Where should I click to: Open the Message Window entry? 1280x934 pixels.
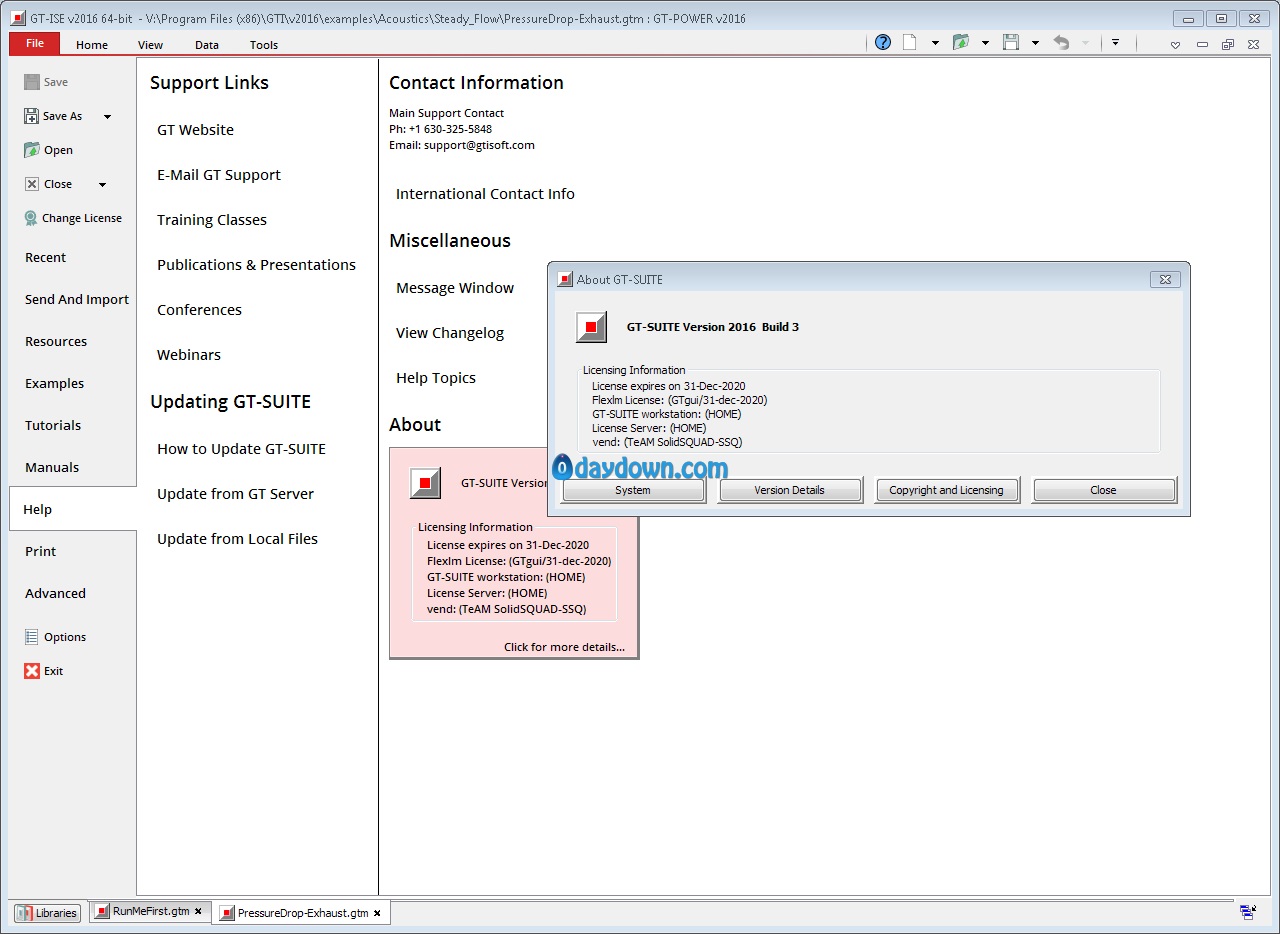[x=455, y=288]
